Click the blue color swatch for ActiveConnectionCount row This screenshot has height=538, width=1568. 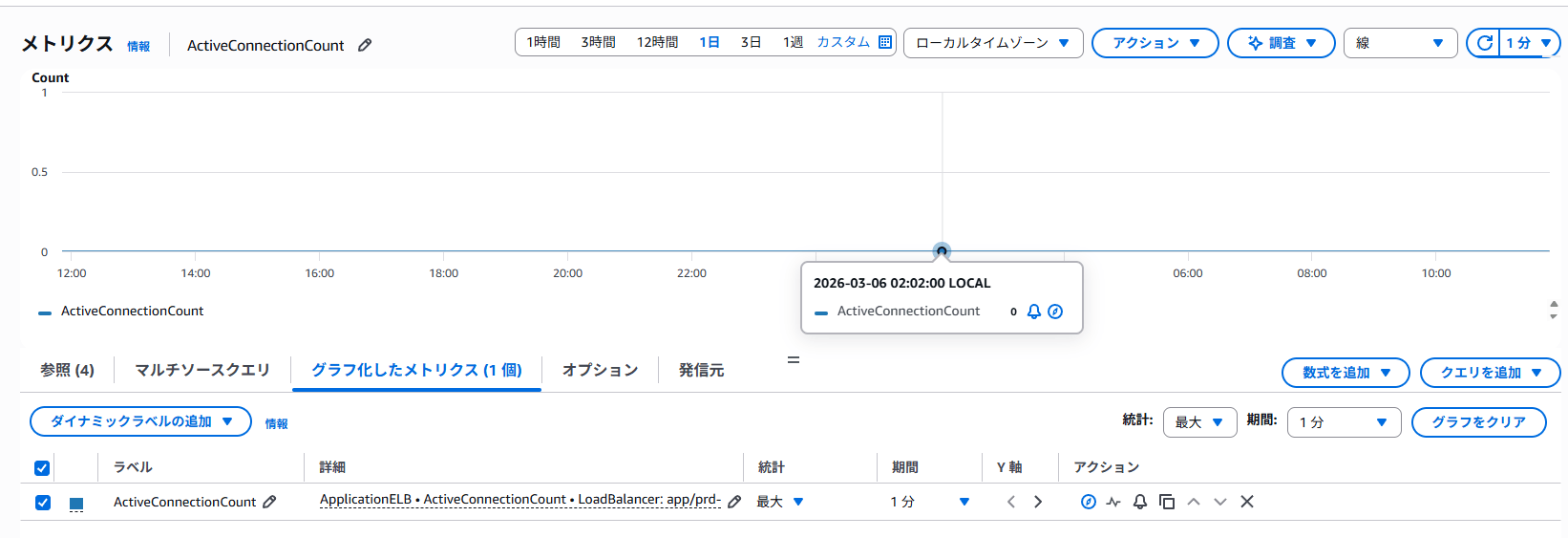click(x=76, y=503)
